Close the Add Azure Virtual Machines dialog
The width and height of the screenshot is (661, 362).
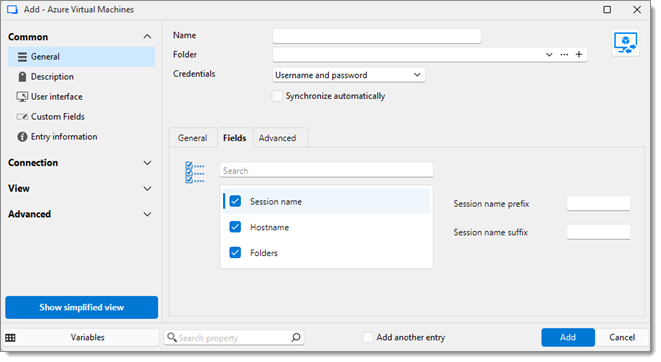pyautogui.click(x=637, y=9)
